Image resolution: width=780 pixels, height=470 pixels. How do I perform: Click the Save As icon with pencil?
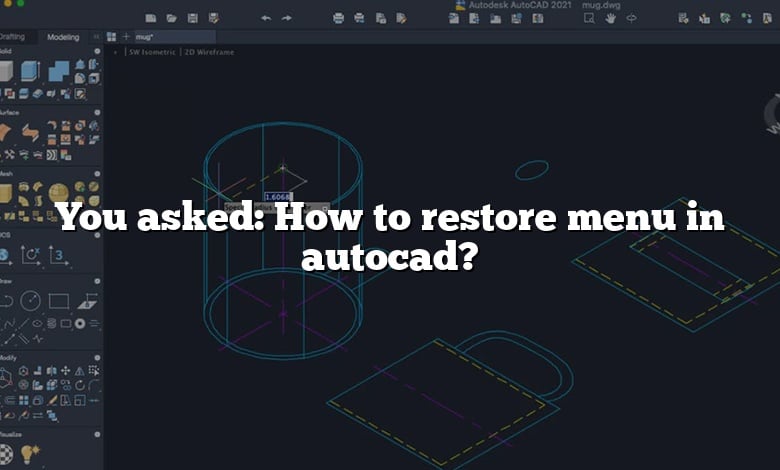click(x=214, y=18)
